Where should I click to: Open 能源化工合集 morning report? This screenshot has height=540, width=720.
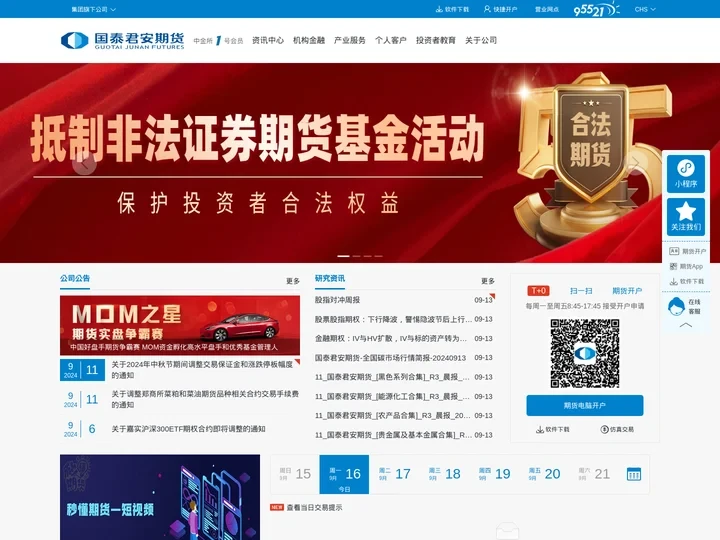click(x=392, y=396)
